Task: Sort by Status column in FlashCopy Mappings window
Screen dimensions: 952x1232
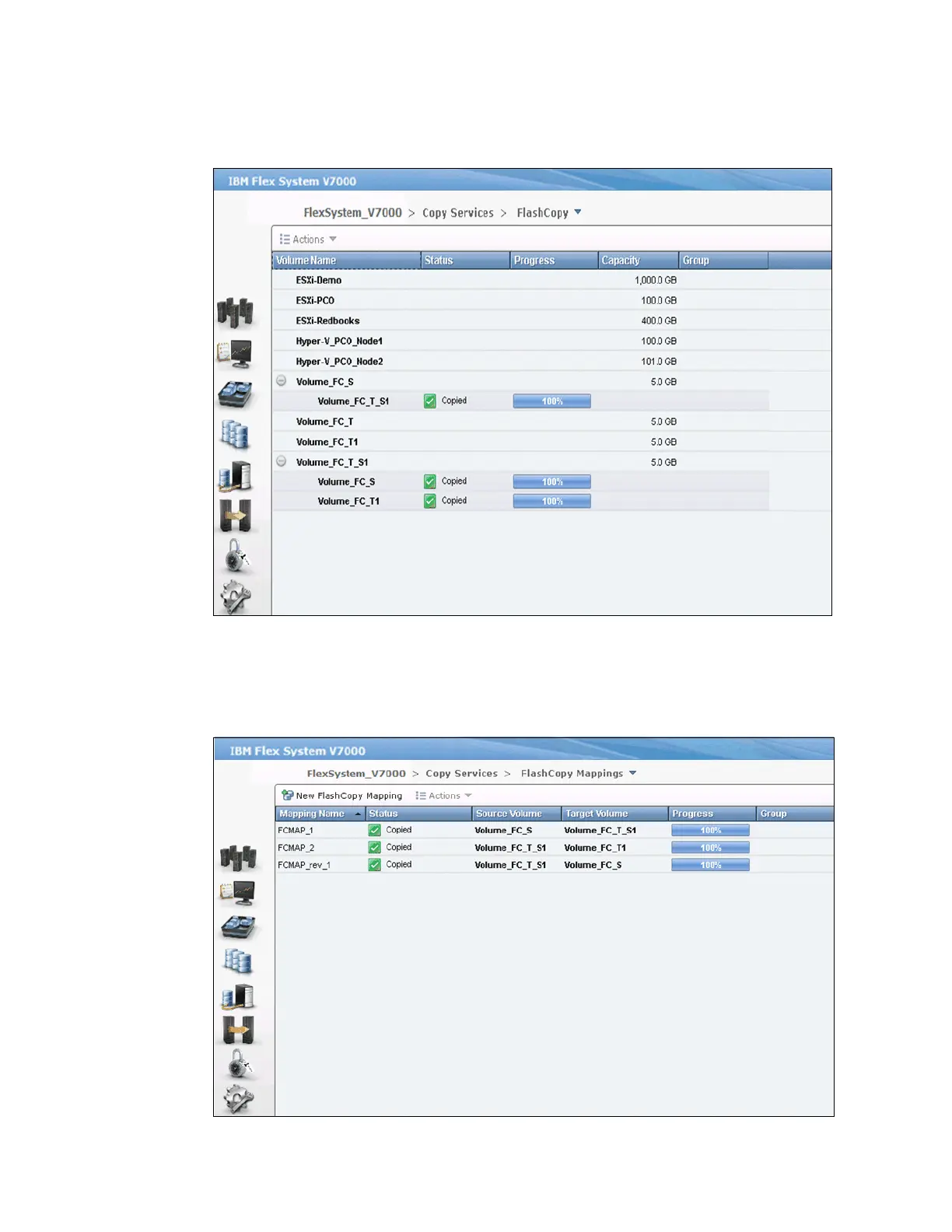Action: pyautogui.click(x=418, y=814)
